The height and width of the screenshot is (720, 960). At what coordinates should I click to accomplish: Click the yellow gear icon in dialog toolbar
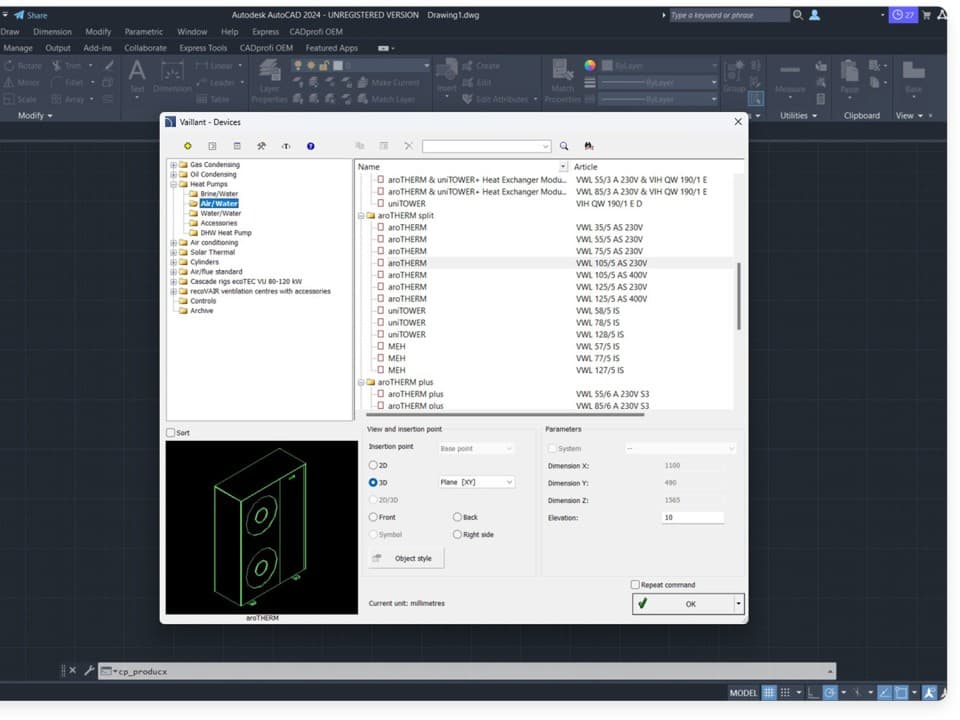(187, 146)
